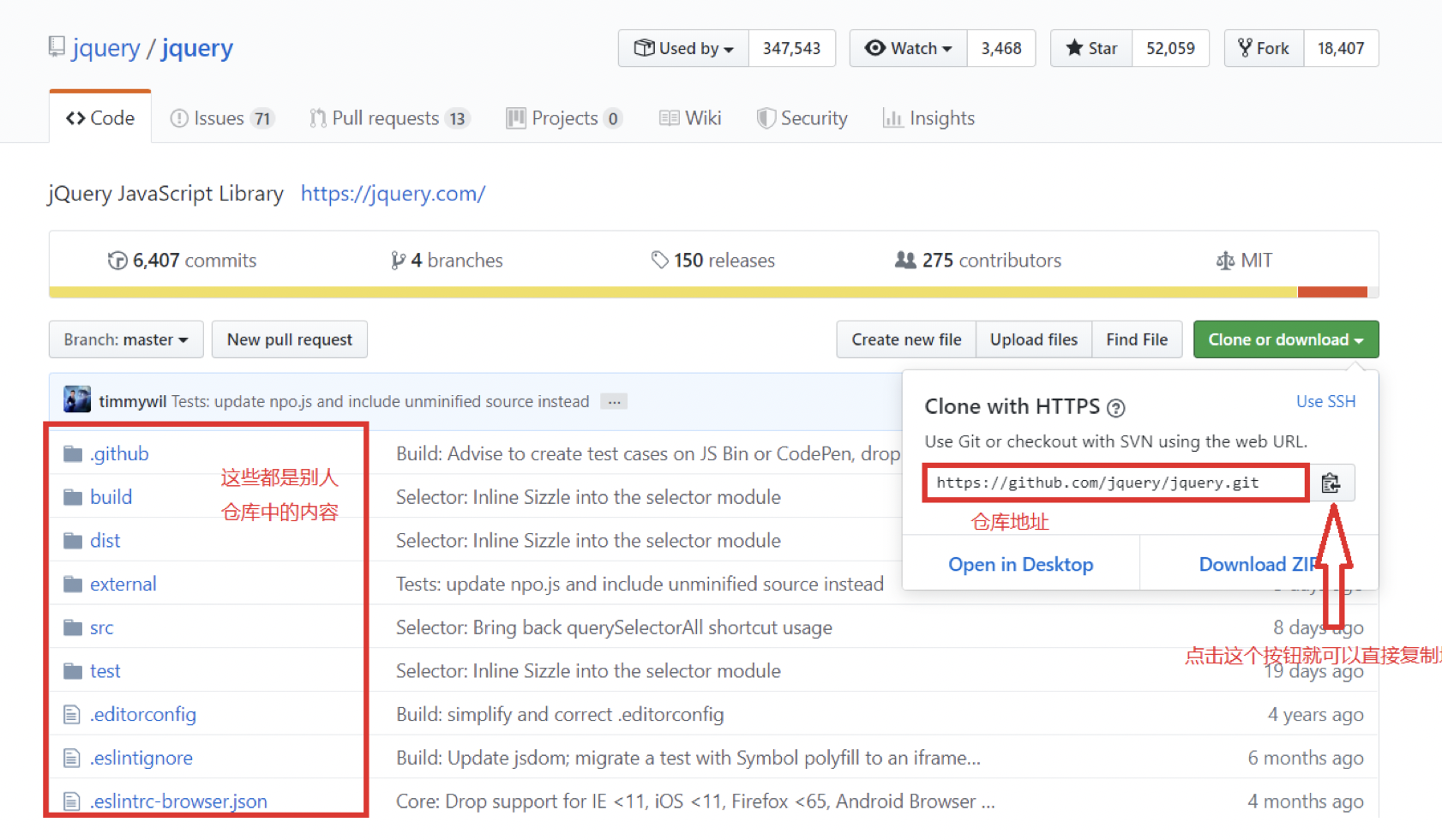This screenshot has width=1442, height=840.
Task: Click the bold jquery repository name link
Action: pos(197,48)
